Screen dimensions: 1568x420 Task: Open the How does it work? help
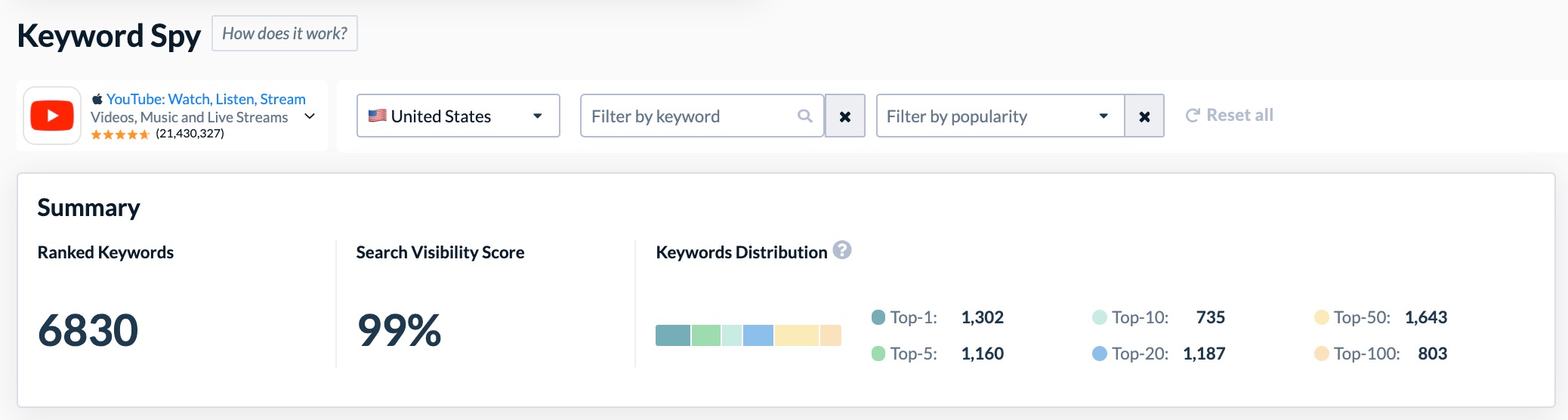(x=285, y=33)
